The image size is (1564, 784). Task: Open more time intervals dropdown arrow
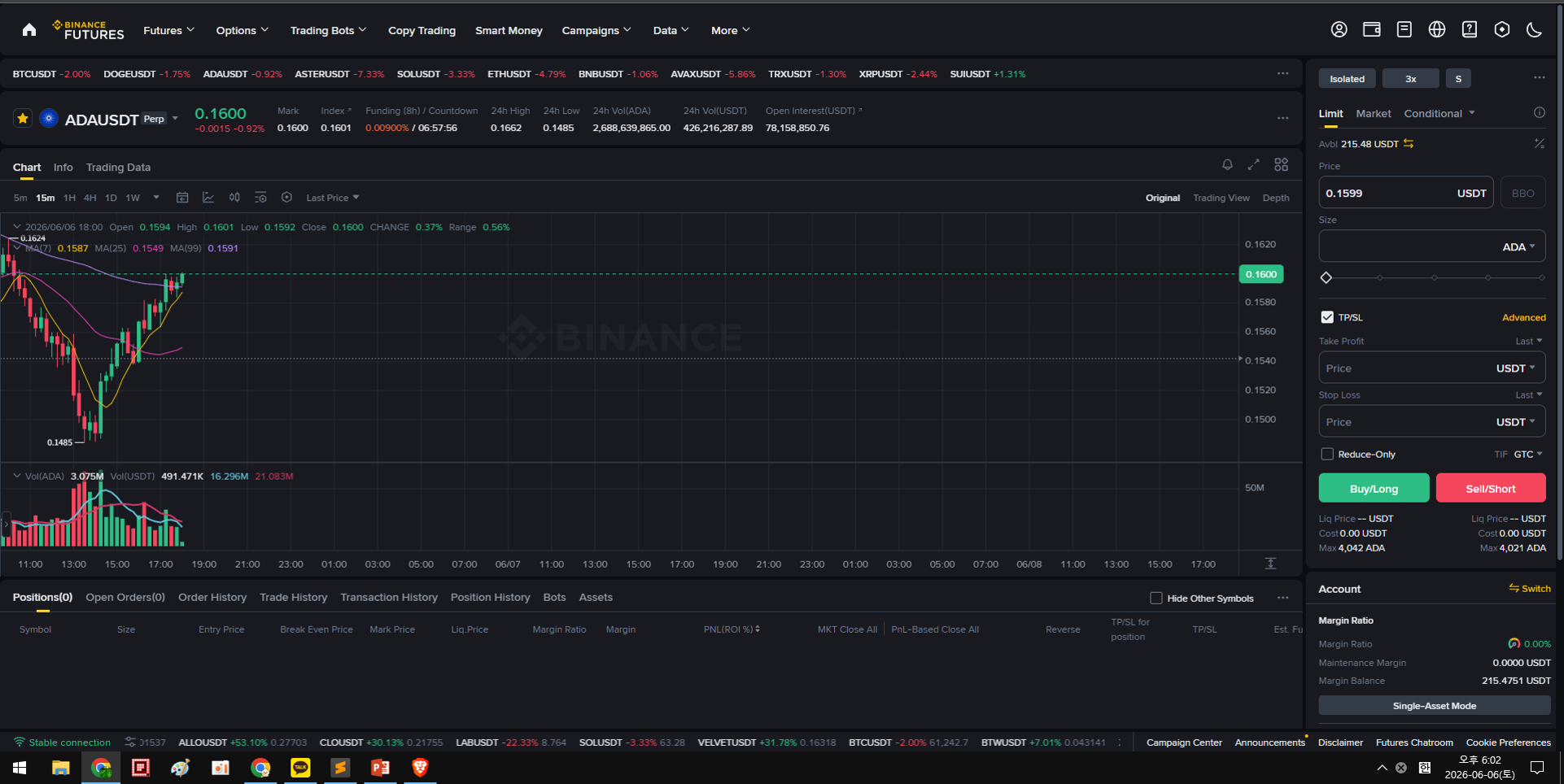(156, 198)
